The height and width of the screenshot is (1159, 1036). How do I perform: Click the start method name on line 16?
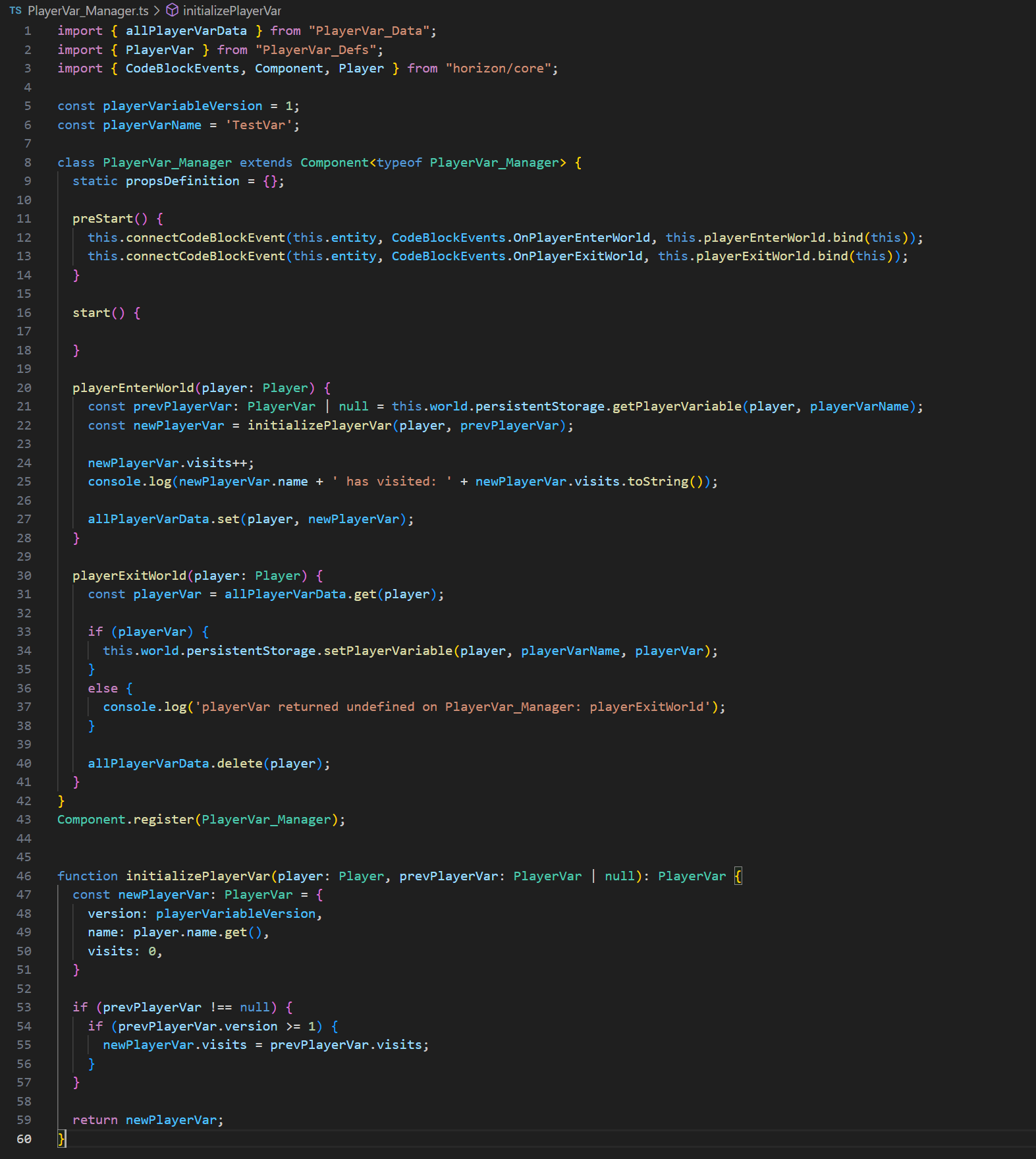pyautogui.click(x=92, y=313)
